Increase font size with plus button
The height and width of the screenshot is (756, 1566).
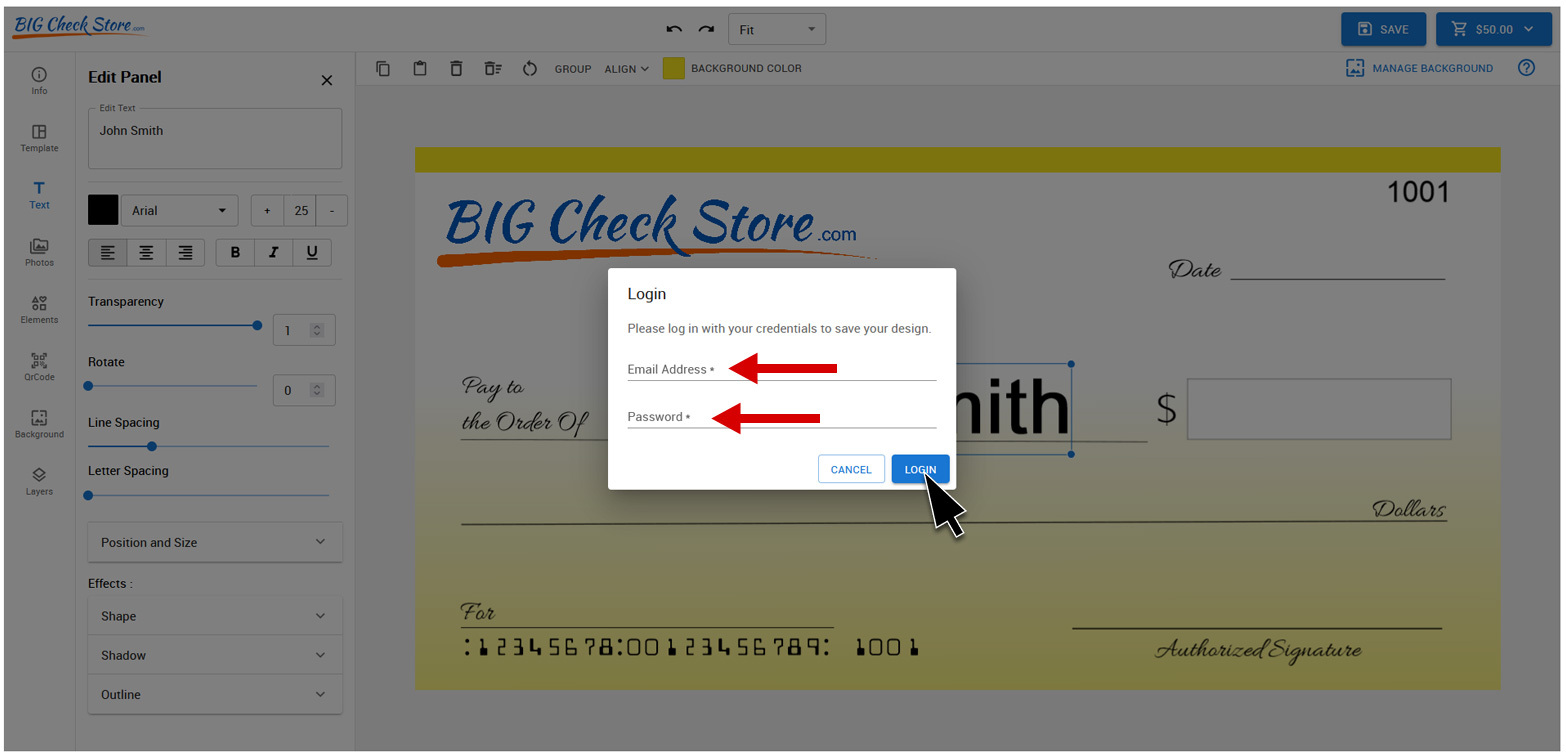pos(267,211)
